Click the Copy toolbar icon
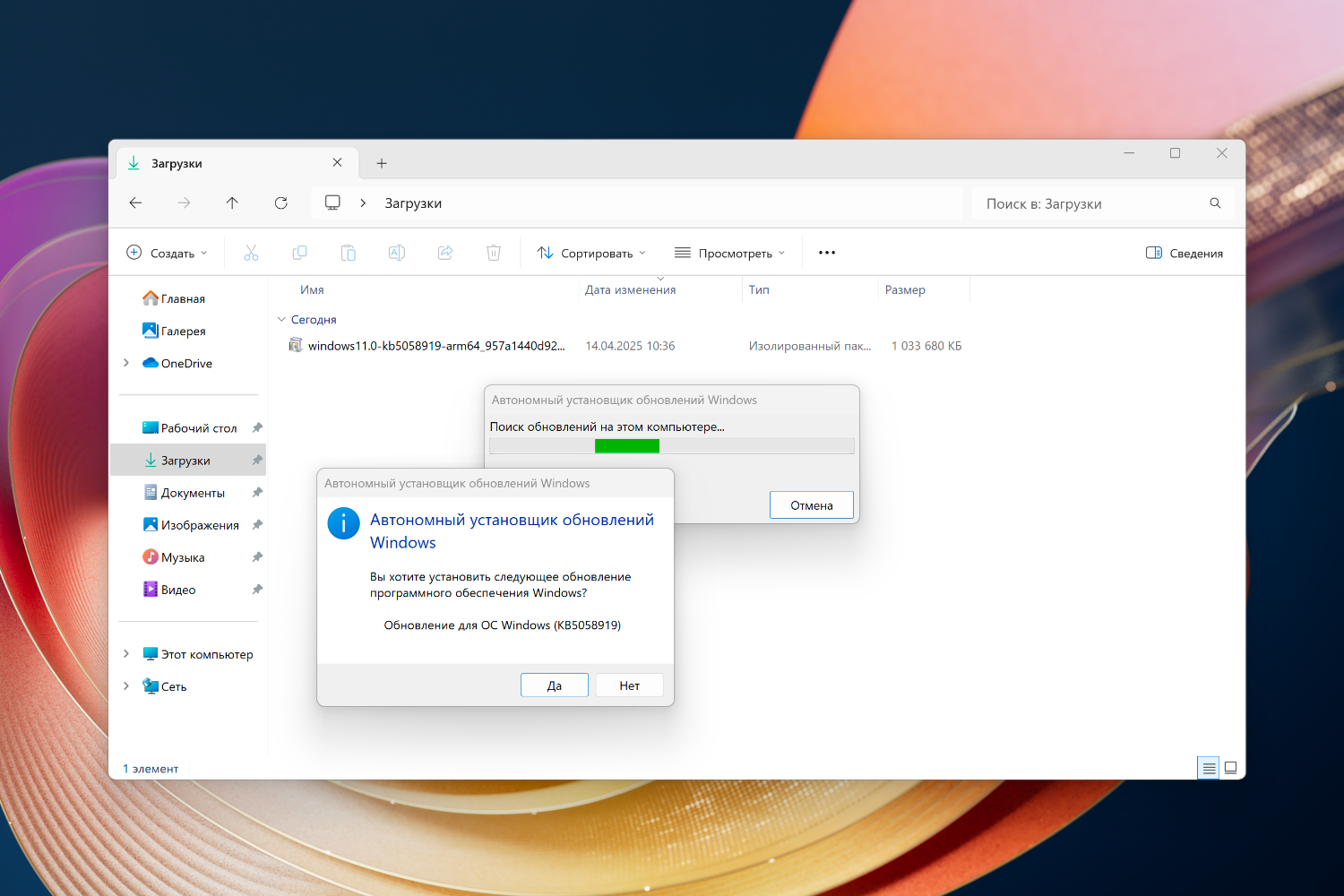 pyautogui.click(x=300, y=253)
